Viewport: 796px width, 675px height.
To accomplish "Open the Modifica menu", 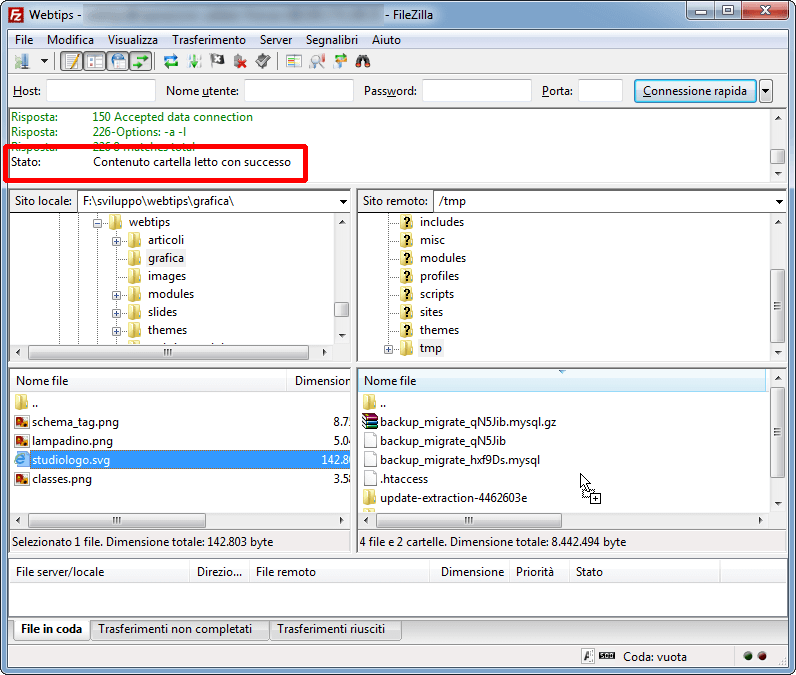I will (70, 40).
